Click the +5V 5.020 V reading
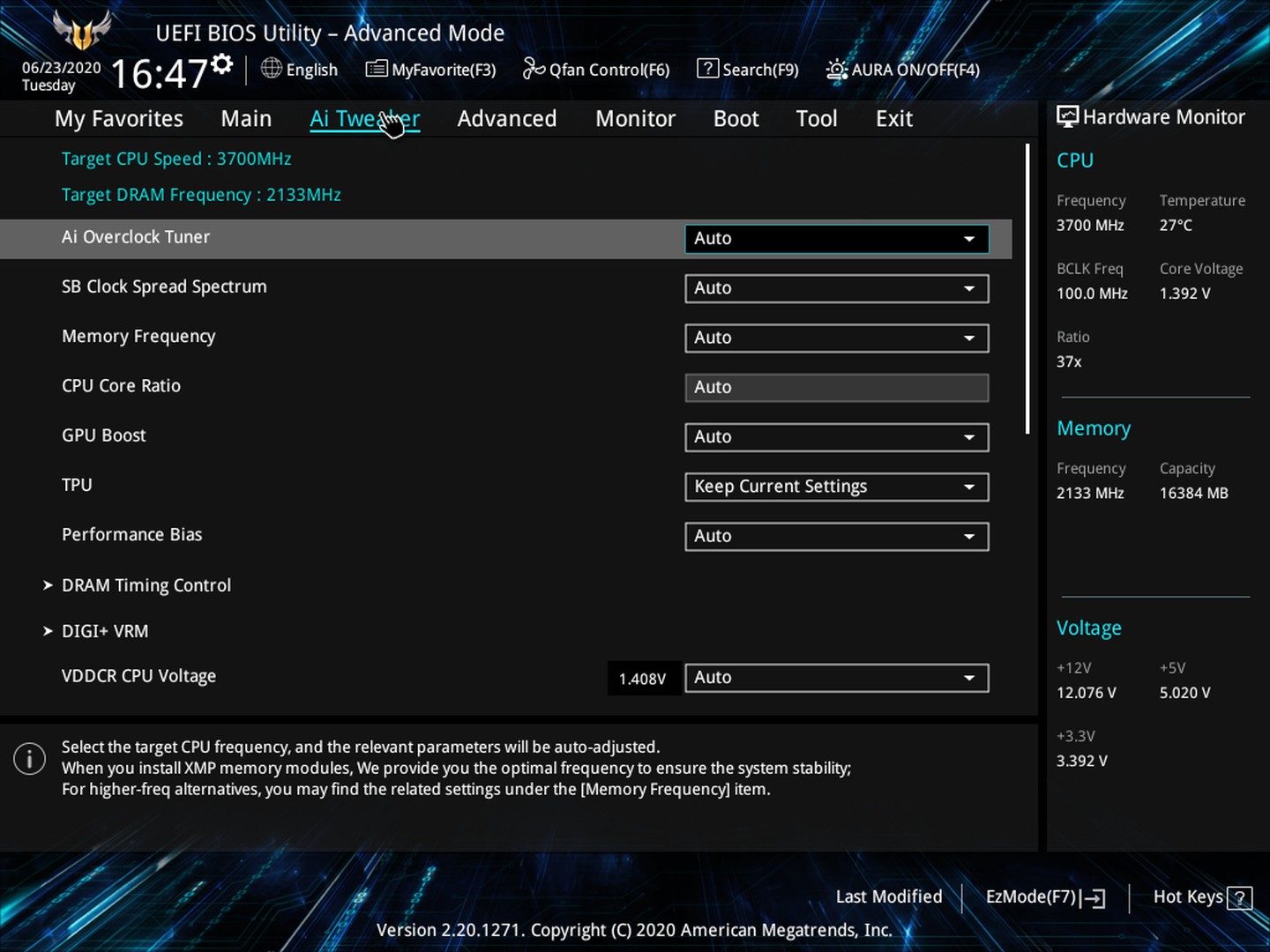Viewport: 1270px width, 952px height. (x=1185, y=693)
